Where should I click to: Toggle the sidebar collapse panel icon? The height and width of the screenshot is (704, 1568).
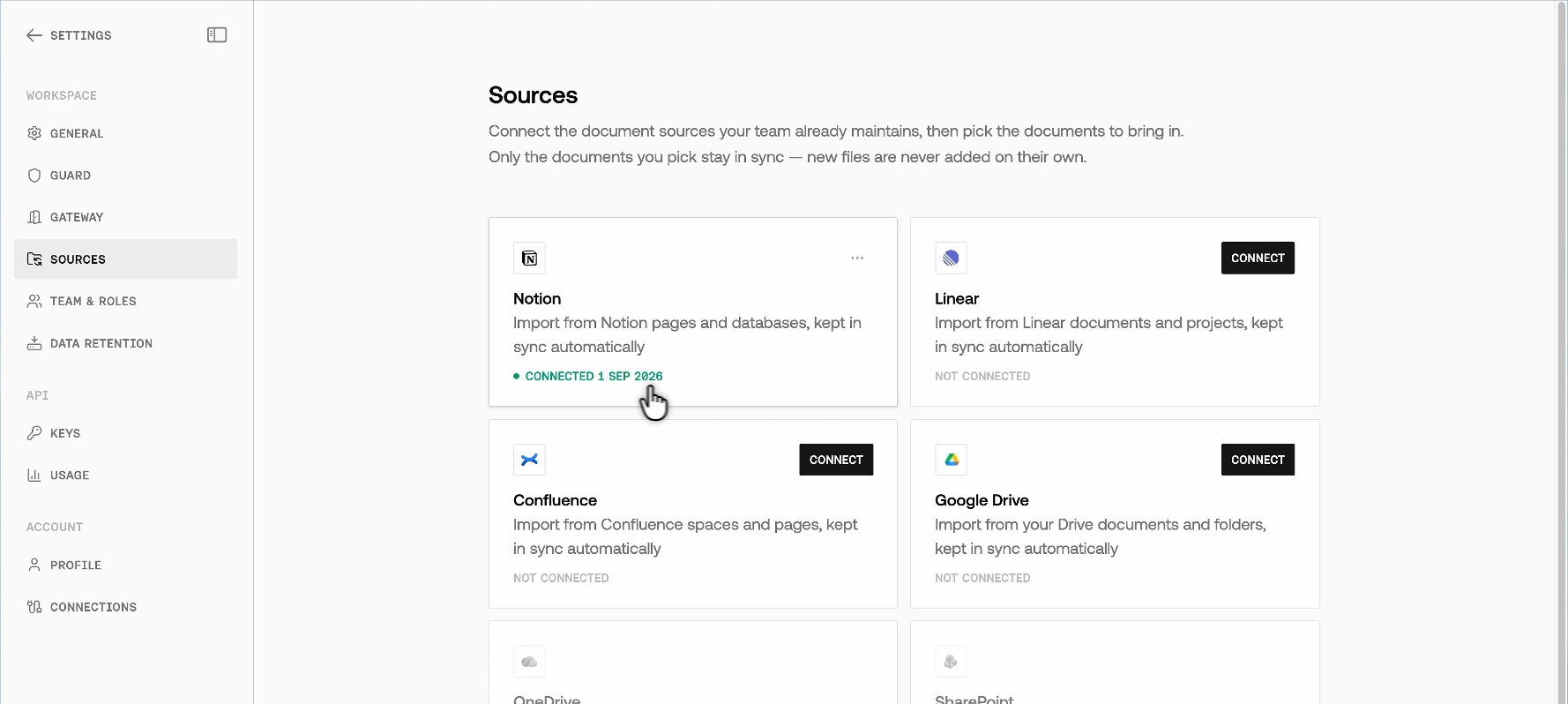pyautogui.click(x=217, y=35)
